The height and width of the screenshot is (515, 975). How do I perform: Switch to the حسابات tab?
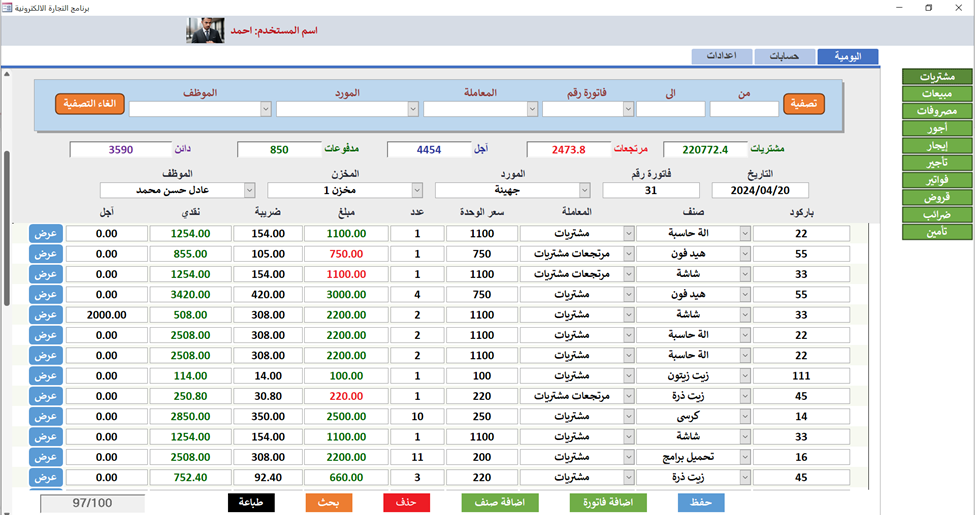coord(785,57)
